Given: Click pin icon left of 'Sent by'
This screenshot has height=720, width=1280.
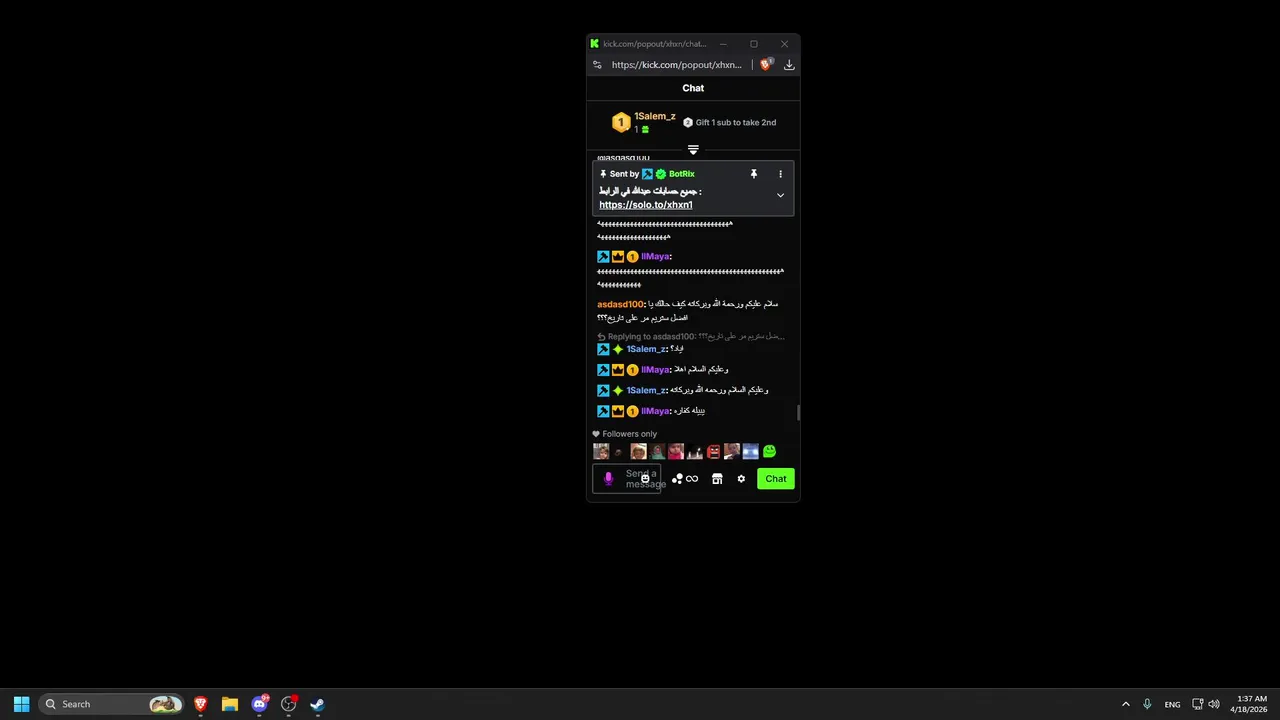Looking at the screenshot, I should (603, 174).
